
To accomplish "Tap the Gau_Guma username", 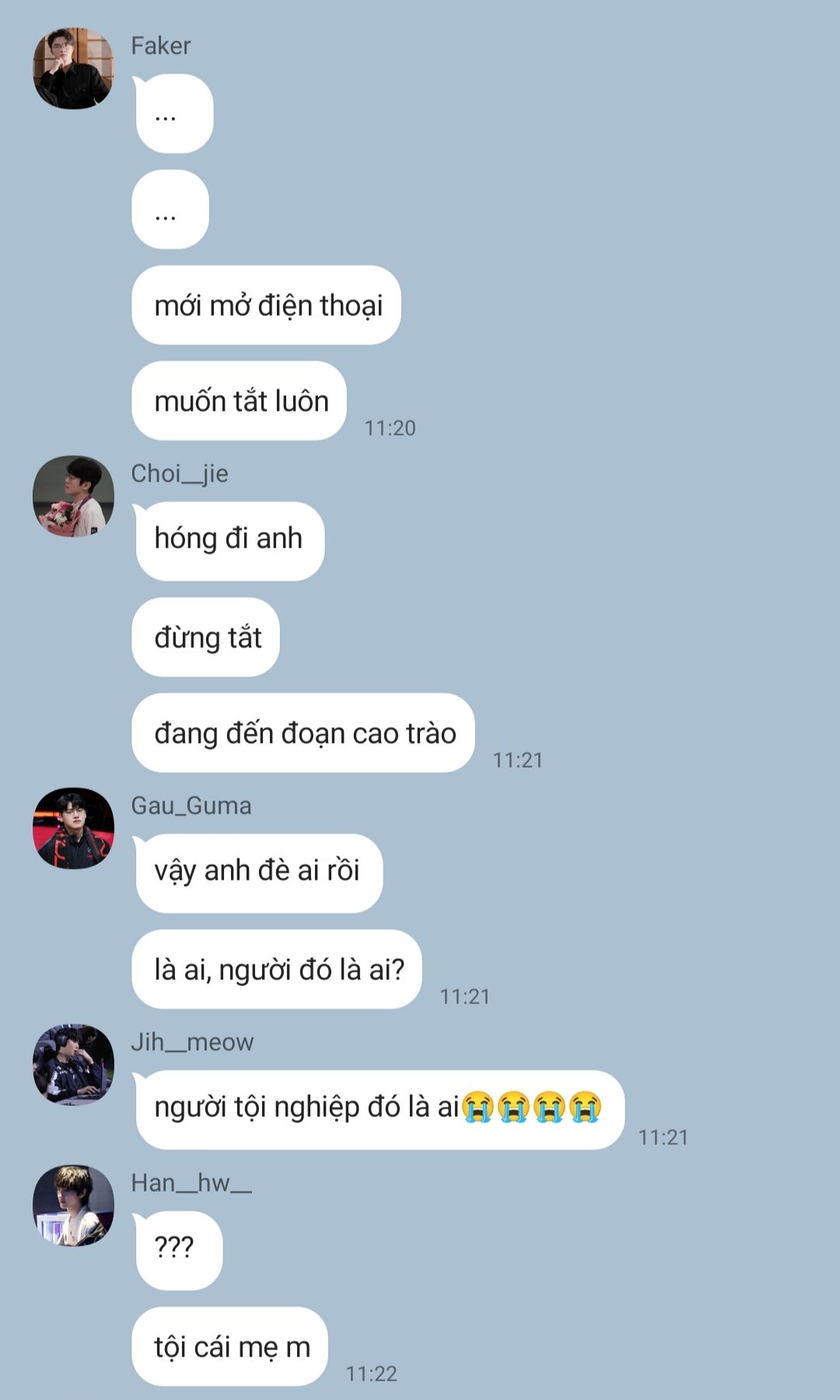I will [191, 806].
